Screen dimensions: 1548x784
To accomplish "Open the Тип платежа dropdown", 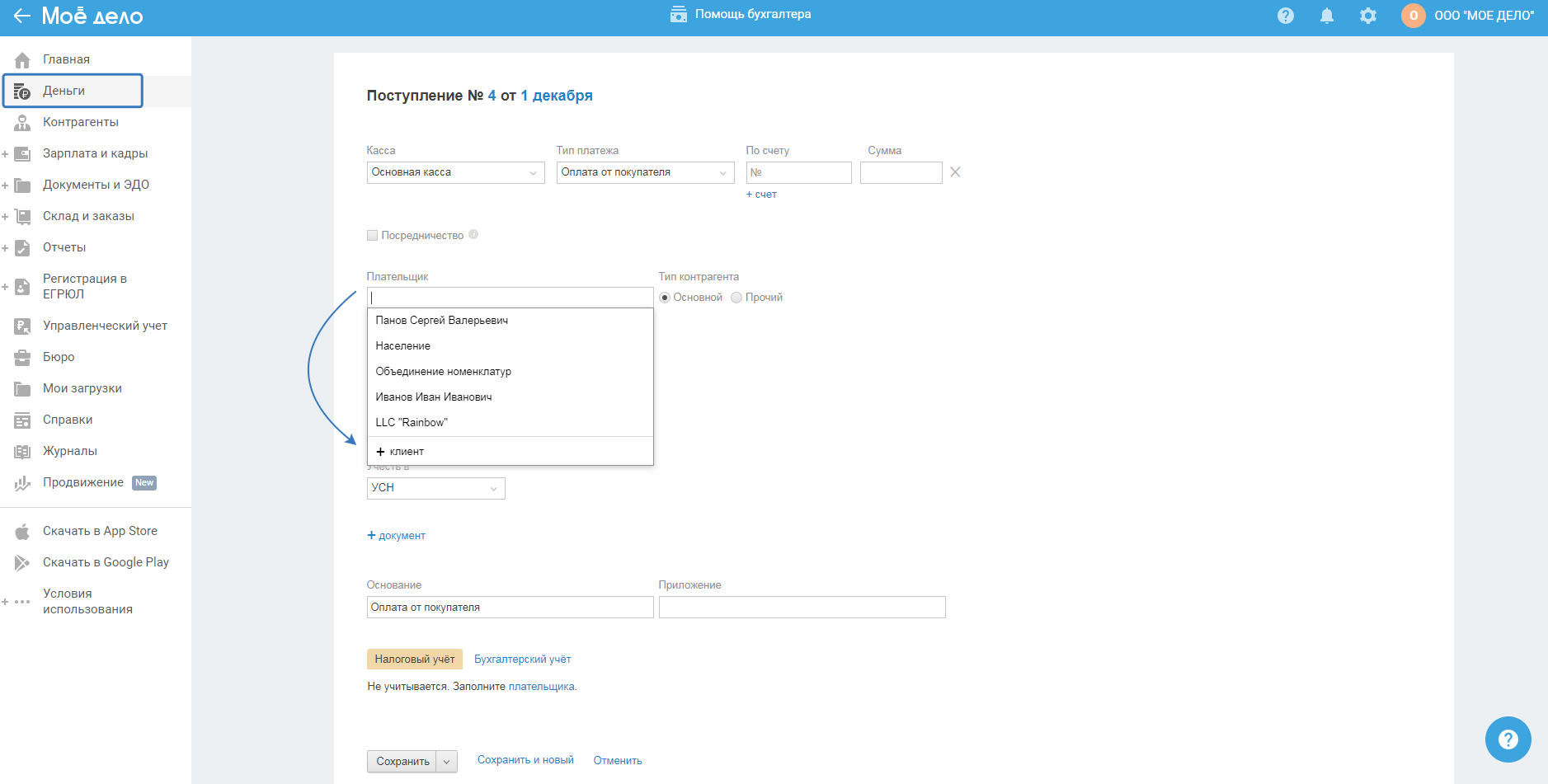I will click(x=645, y=172).
